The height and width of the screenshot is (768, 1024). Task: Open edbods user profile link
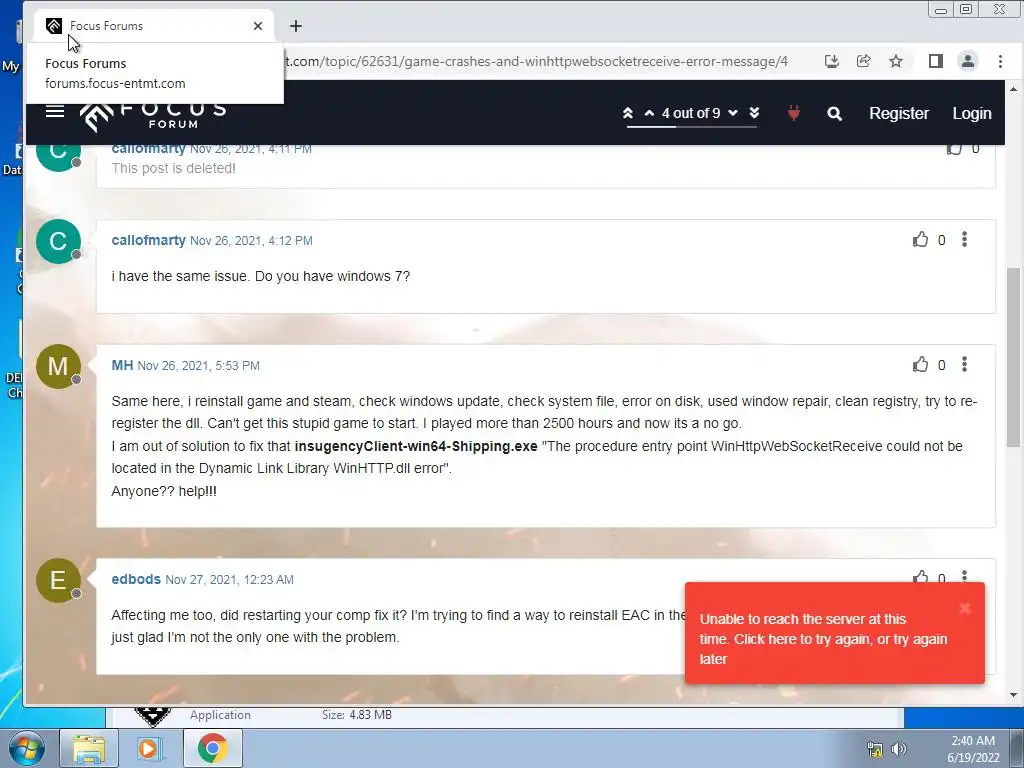(136, 579)
